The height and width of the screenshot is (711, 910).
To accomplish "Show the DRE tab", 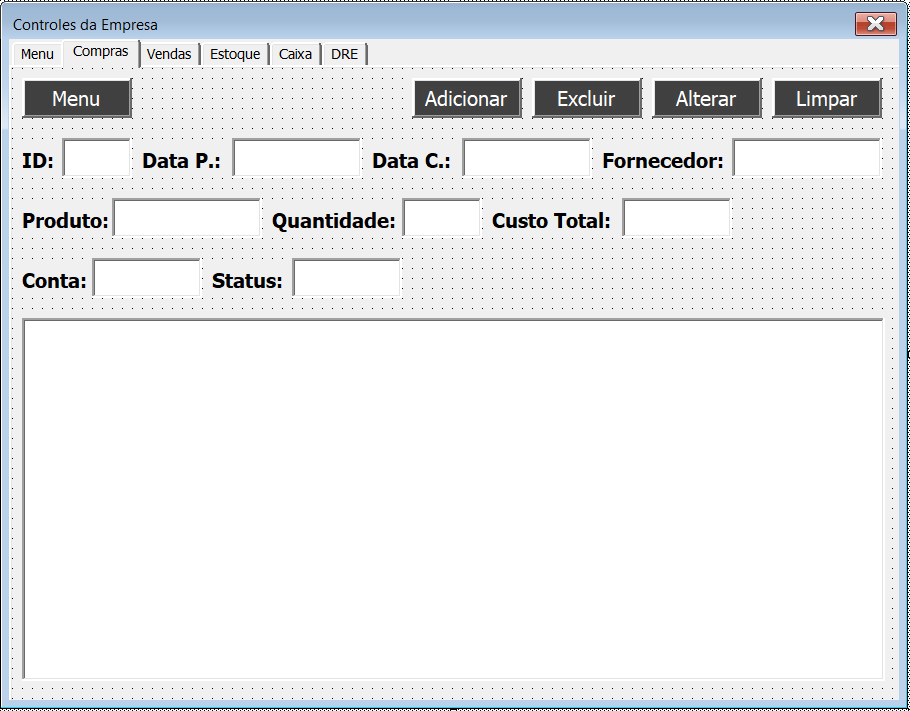I will 345,55.
